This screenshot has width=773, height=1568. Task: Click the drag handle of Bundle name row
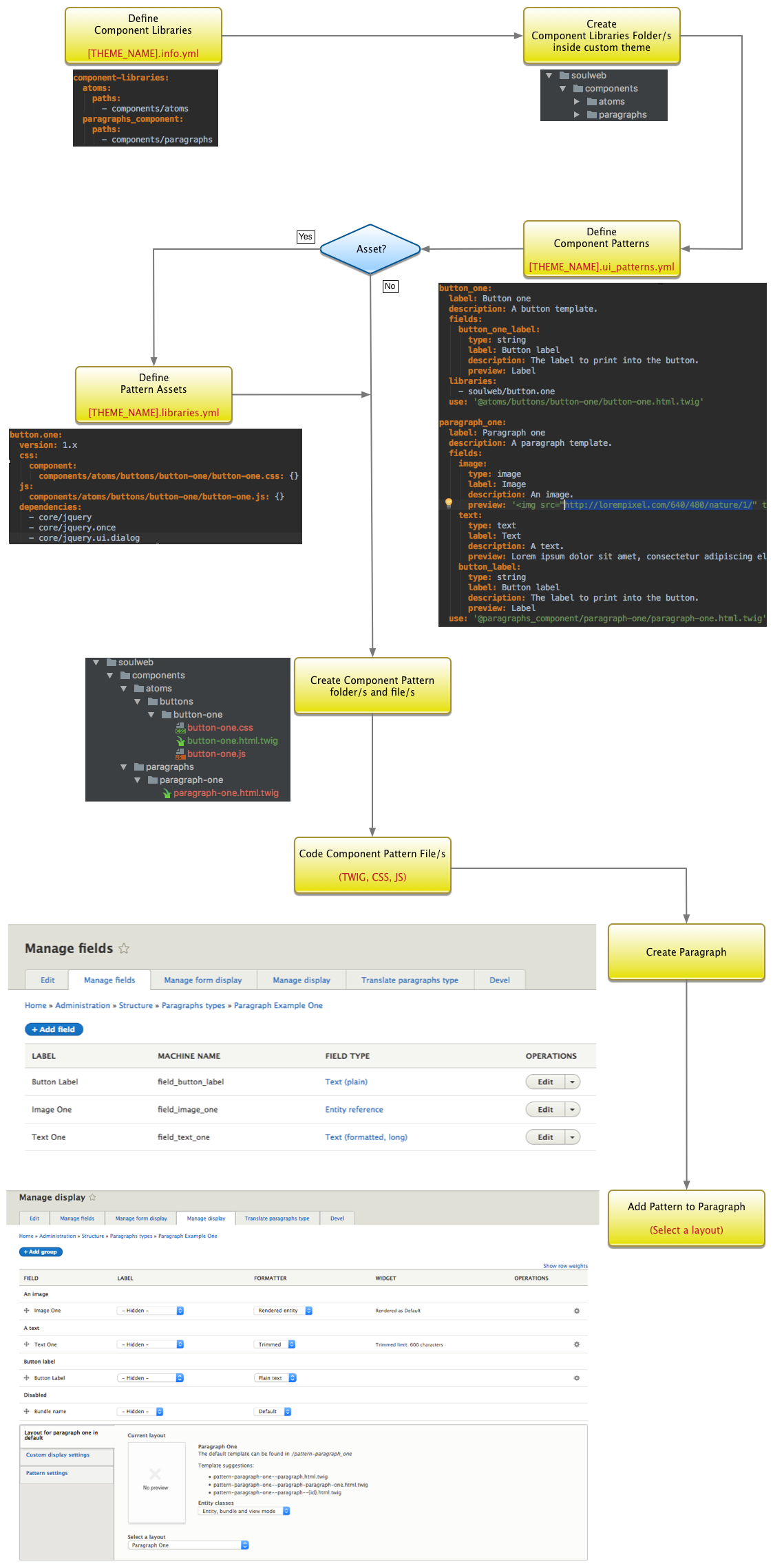click(27, 1411)
